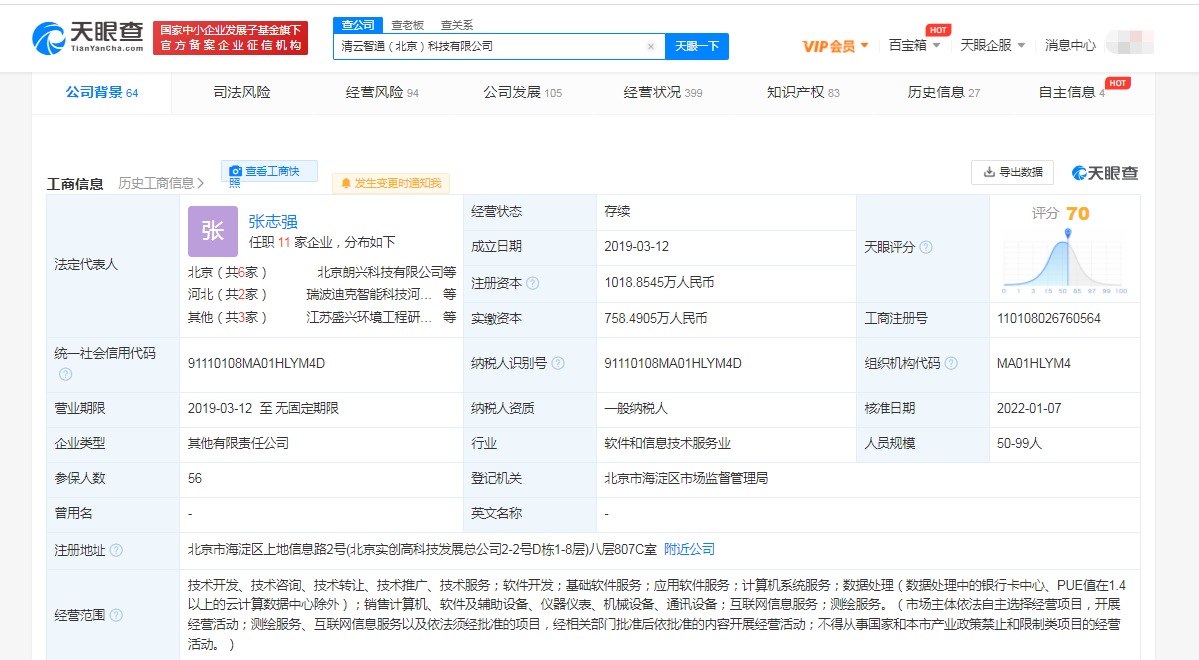Click the help icon beside 天眼评分
1199x660 pixels.
pos(926,247)
